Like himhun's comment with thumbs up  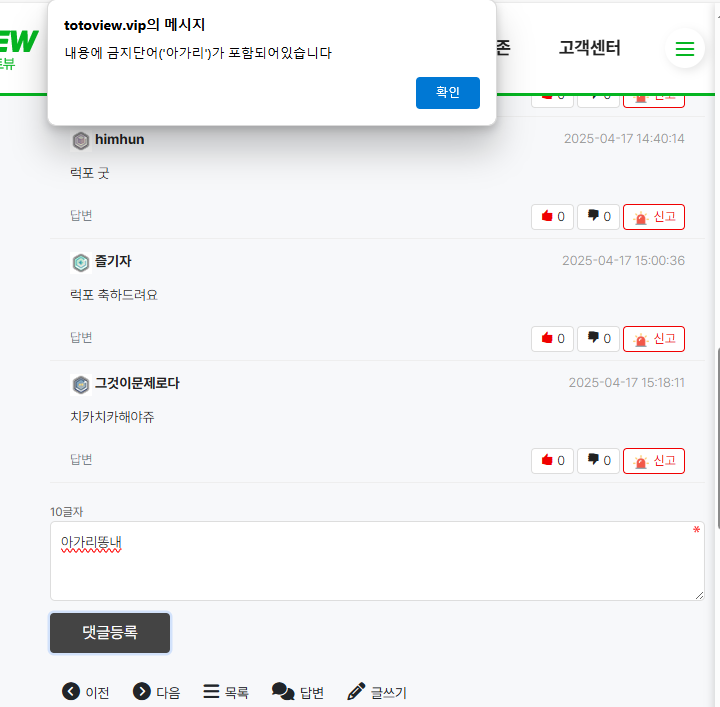pyautogui.click(x=552, y=217)
